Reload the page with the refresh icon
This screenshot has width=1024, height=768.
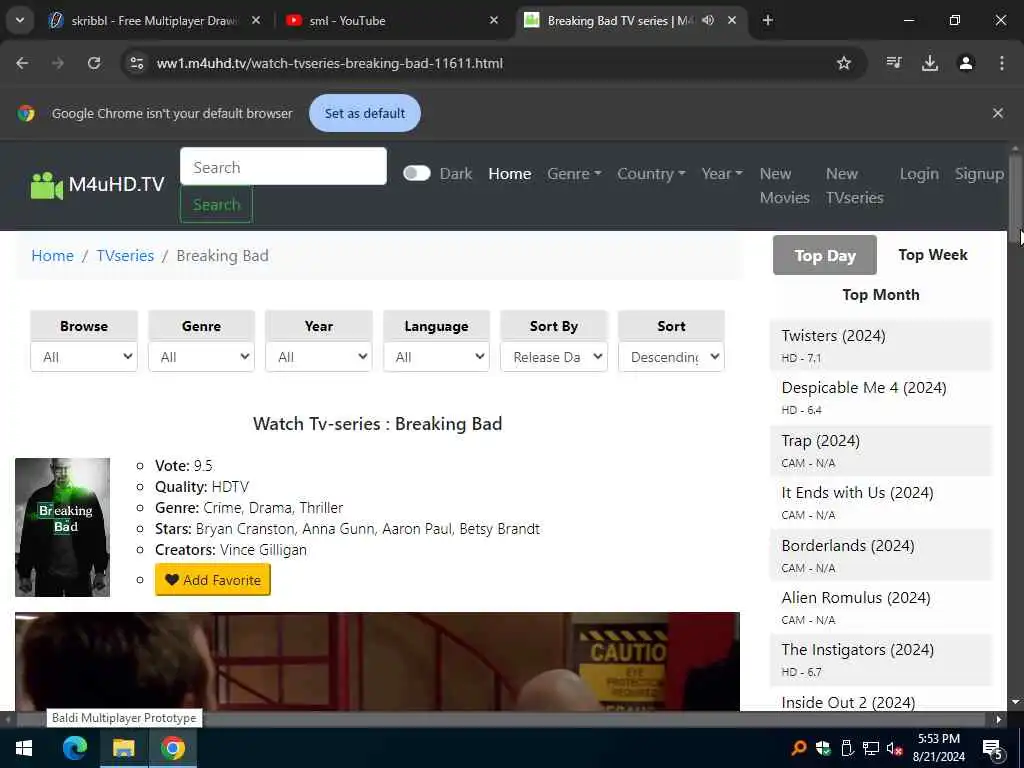click(x=94, y=63)
